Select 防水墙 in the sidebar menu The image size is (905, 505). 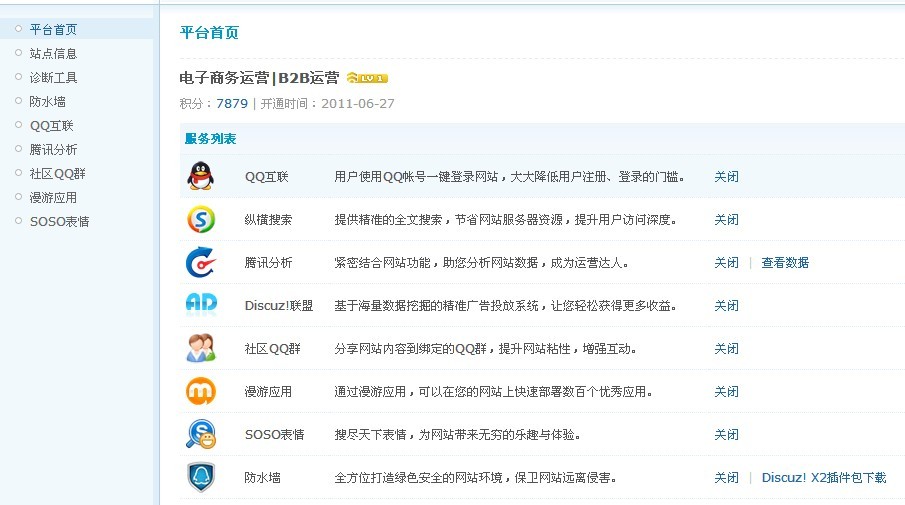(47, 102)
